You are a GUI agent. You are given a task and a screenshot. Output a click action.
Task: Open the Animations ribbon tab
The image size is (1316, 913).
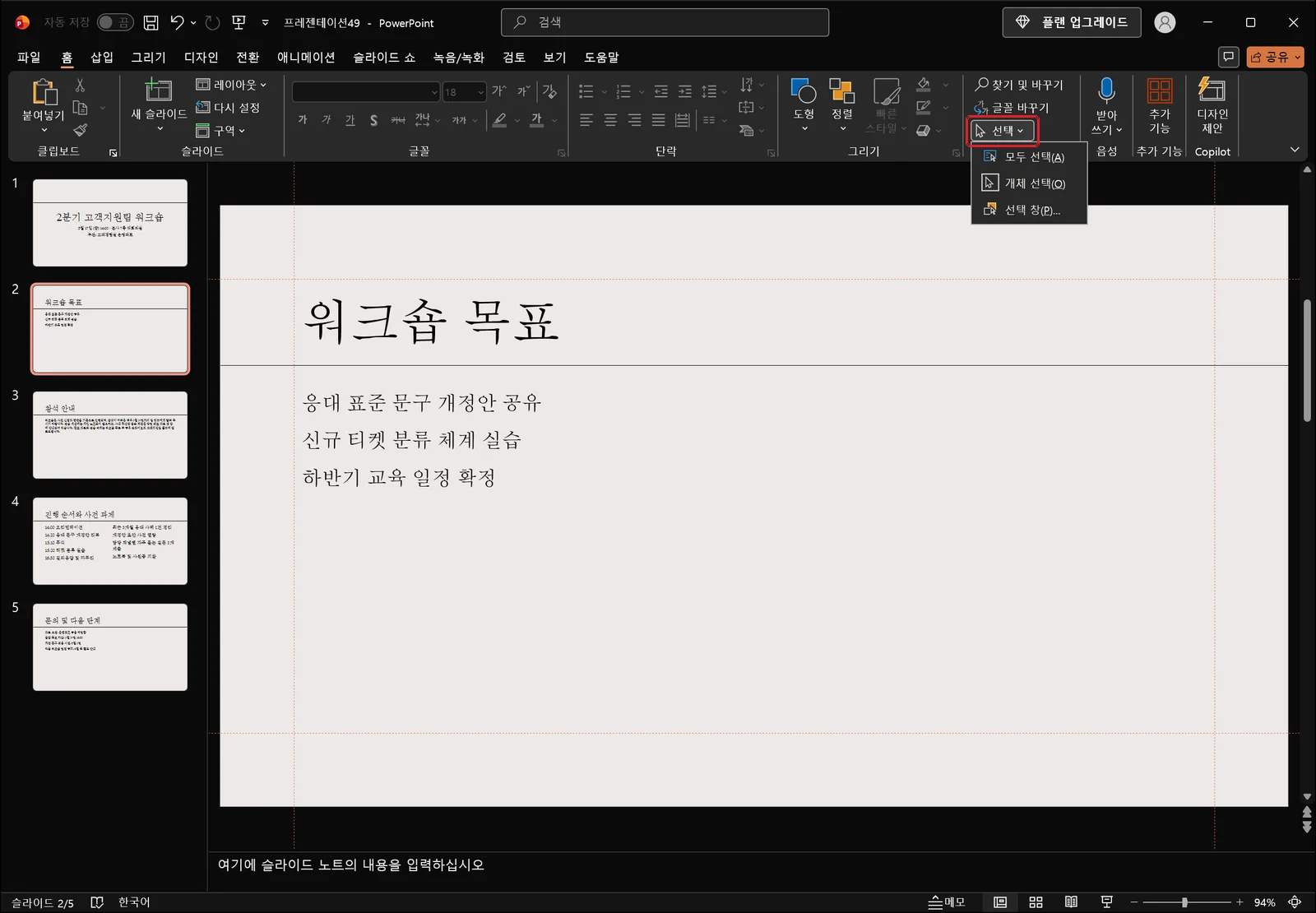306,57
